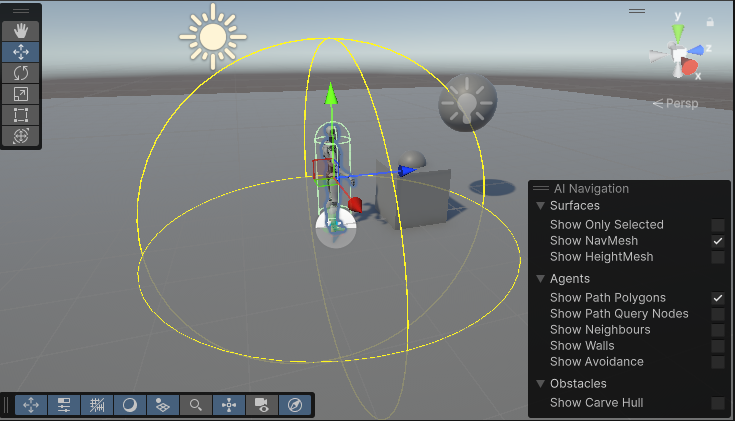Click the bottom toolbar drag handle

tap(7, 405)
